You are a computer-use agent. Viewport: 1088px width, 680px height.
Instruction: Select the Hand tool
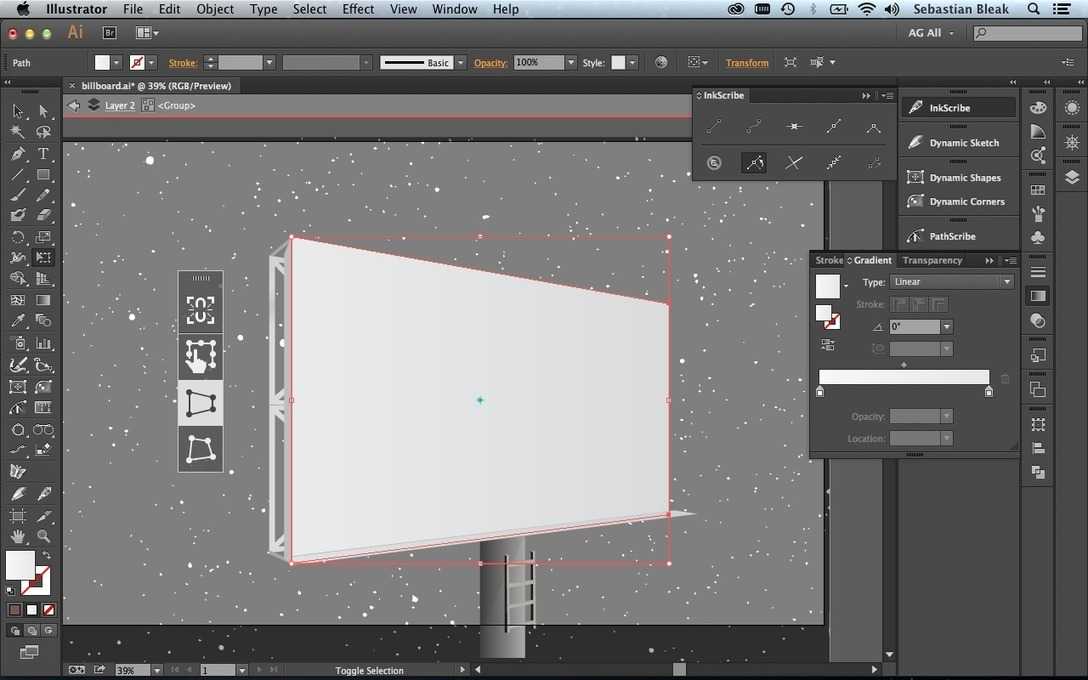(17, 536)
